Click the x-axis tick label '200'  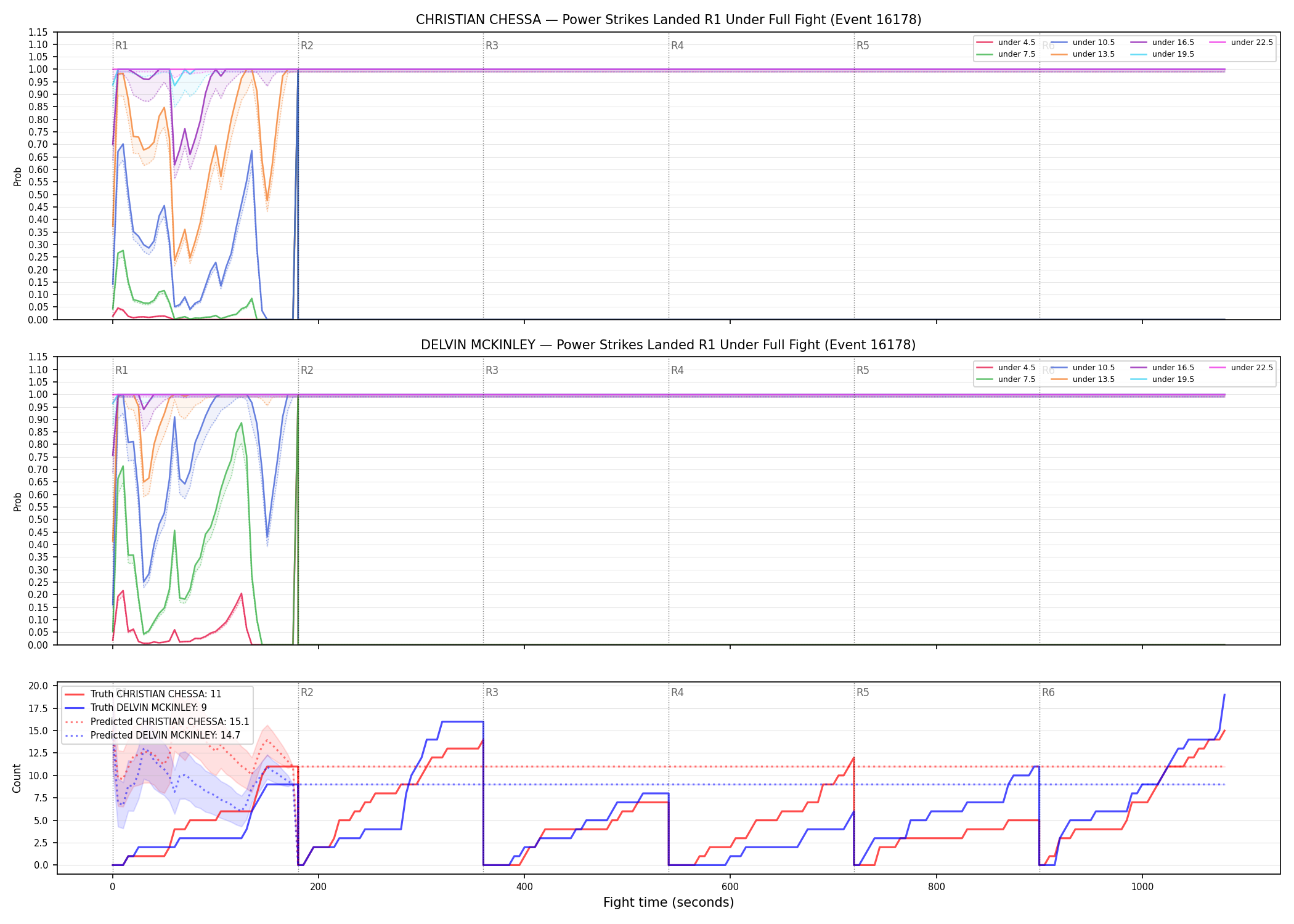point(319,887)
